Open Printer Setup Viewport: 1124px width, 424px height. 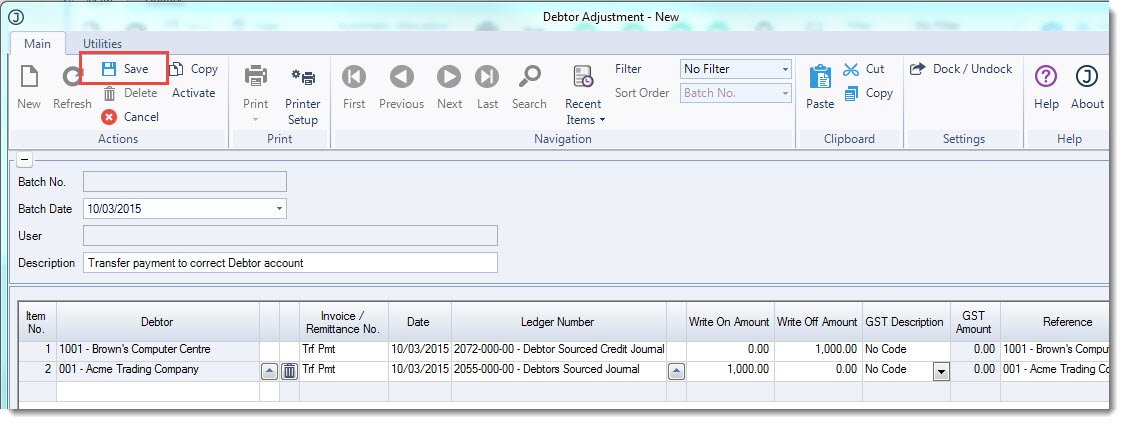tap(303, 97)
